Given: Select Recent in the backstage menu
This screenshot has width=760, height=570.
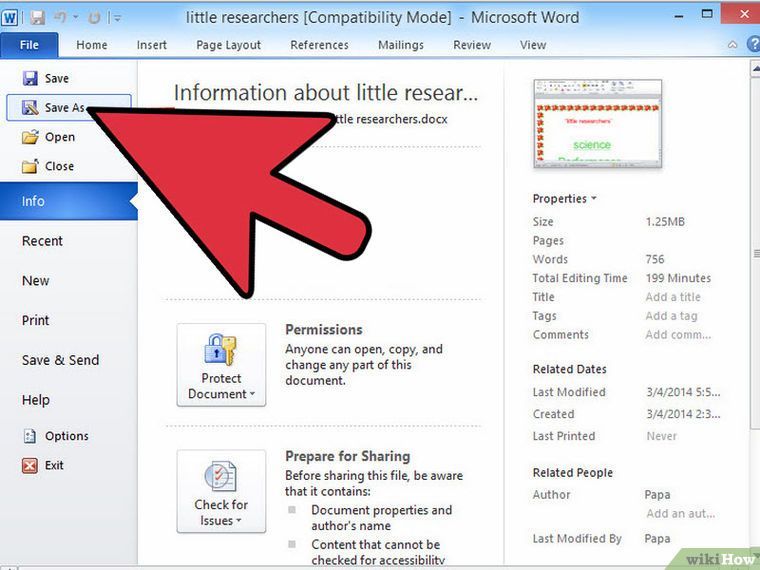Looking at the screenshot, I should pos(42,241).
